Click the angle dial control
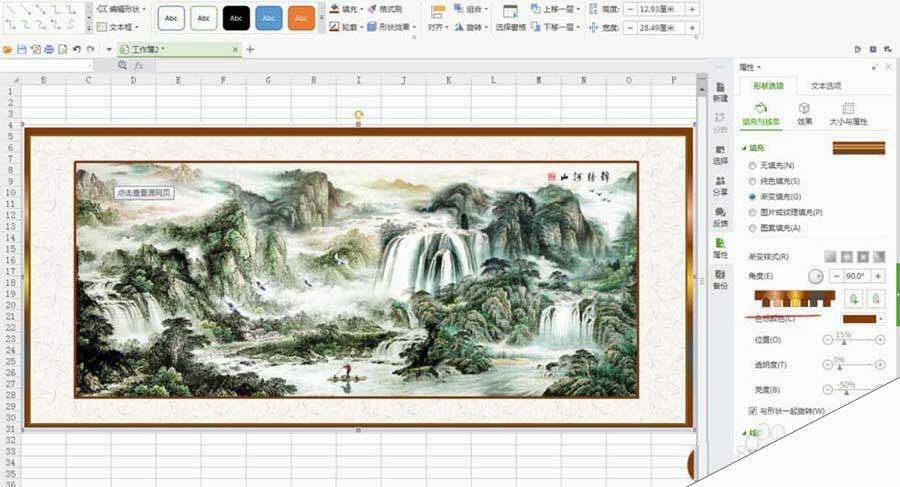This screenshot has width=900, height=487. click(815, 276)
